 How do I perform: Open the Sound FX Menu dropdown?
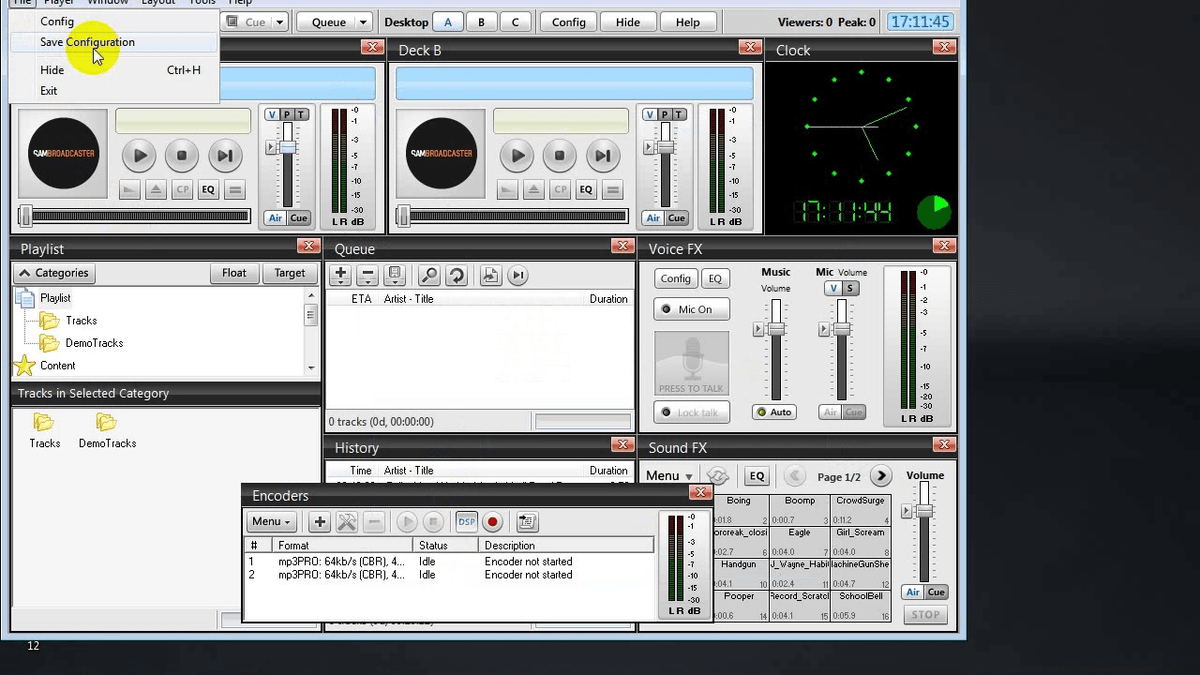[669, 476]
